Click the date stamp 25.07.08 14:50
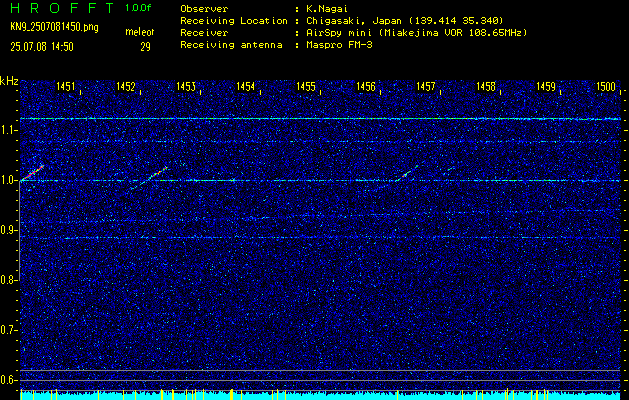This screenshot has height=400, width=629. (42, 47)
